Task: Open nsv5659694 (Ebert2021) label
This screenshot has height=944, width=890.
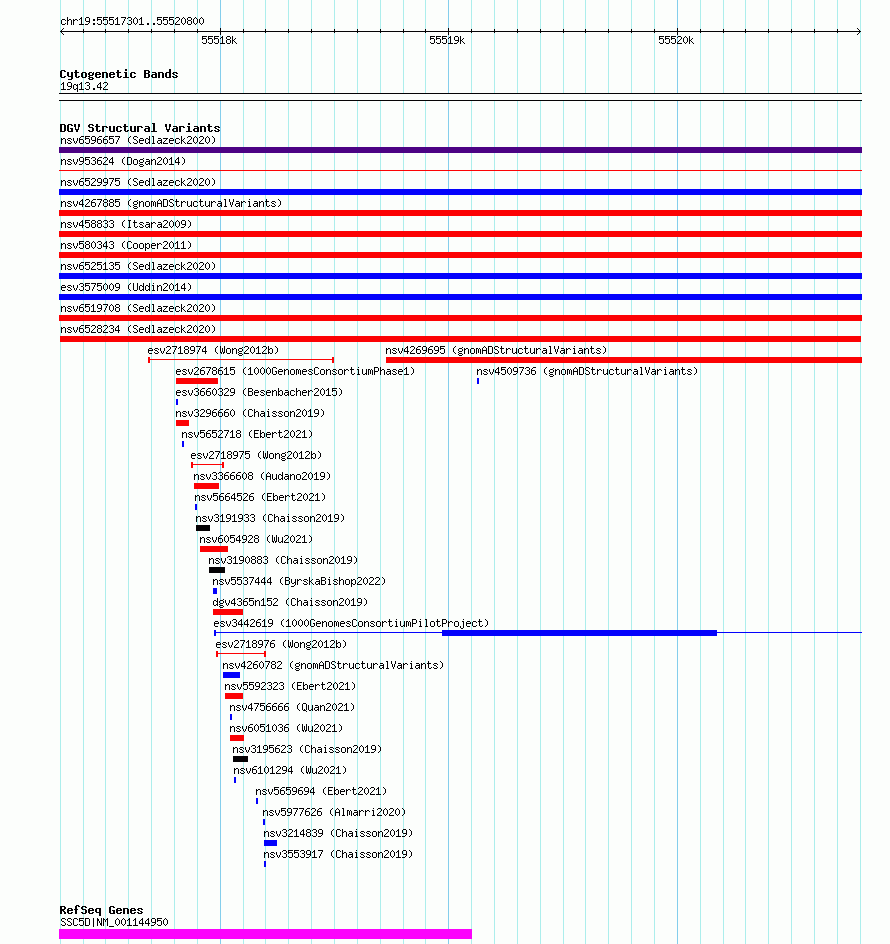Action: point(321,792)
